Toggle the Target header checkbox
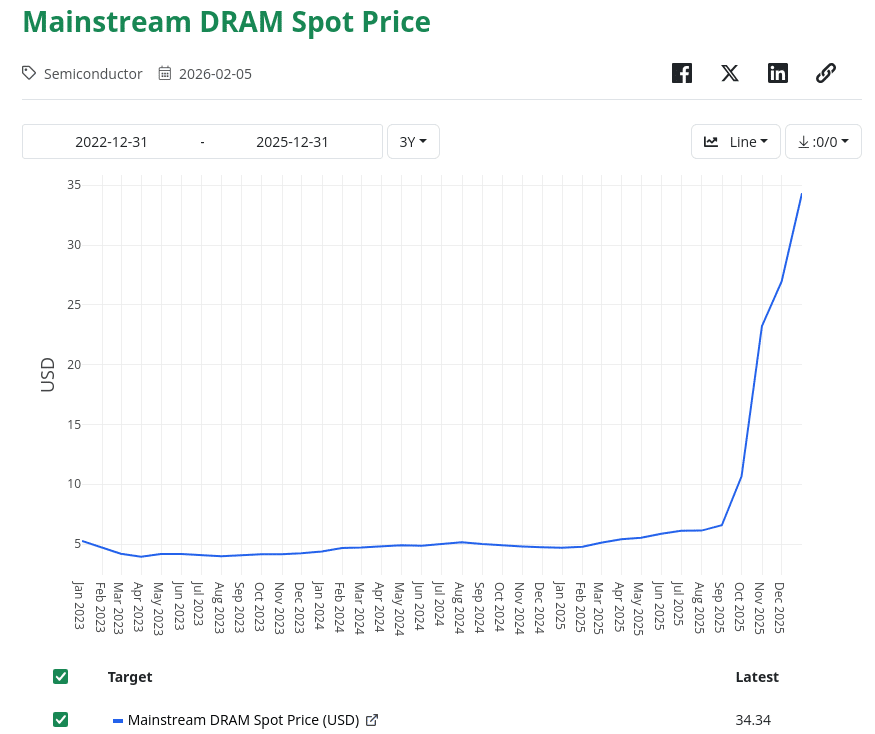Viewport: 875px width, 734px height. (x=61, y=677)
